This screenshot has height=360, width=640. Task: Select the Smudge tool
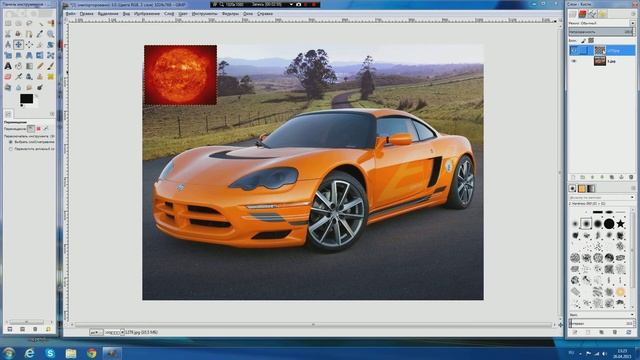(x=29, y=87)
